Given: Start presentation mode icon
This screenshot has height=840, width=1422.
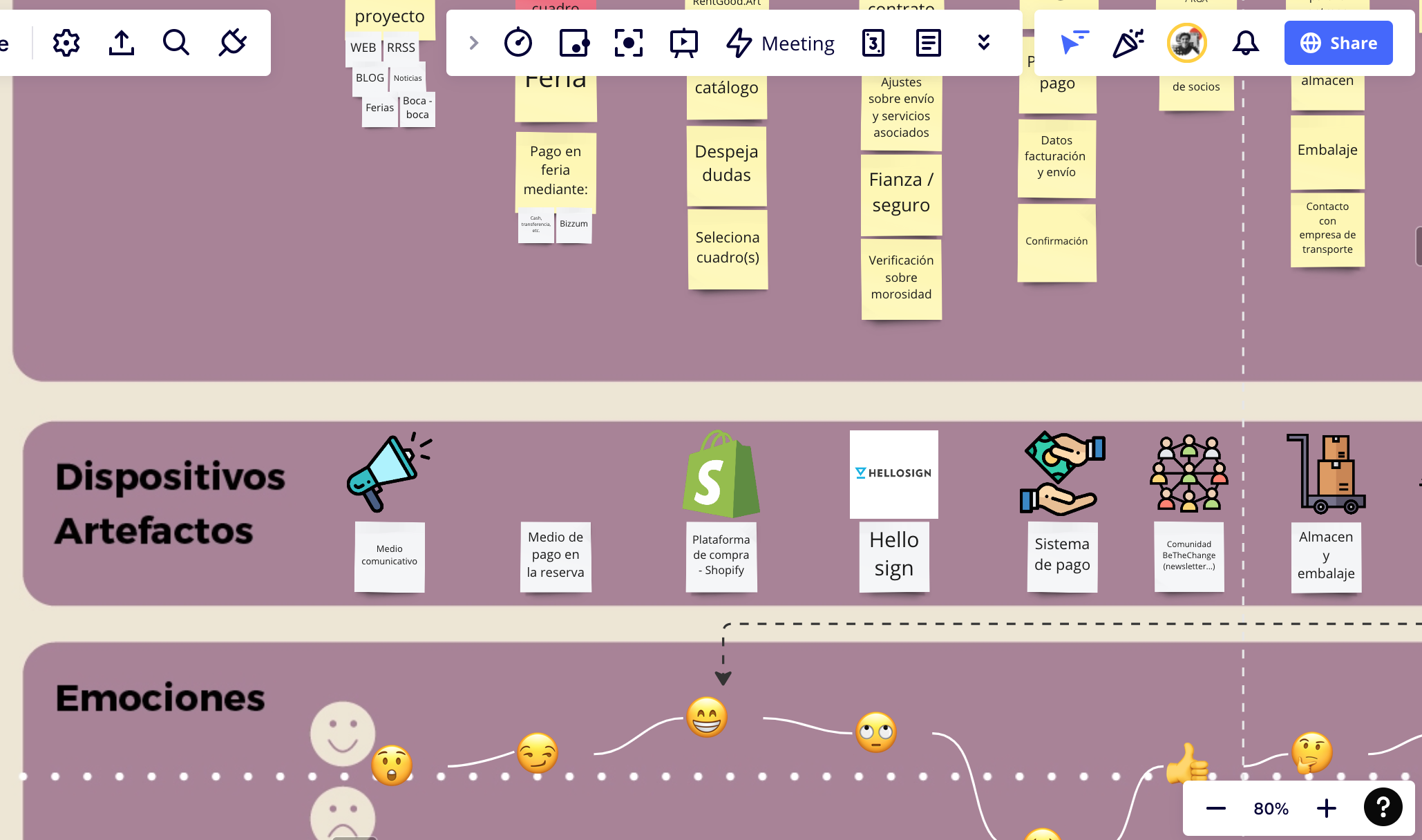Looking at the screenshot, I should 683,43.
